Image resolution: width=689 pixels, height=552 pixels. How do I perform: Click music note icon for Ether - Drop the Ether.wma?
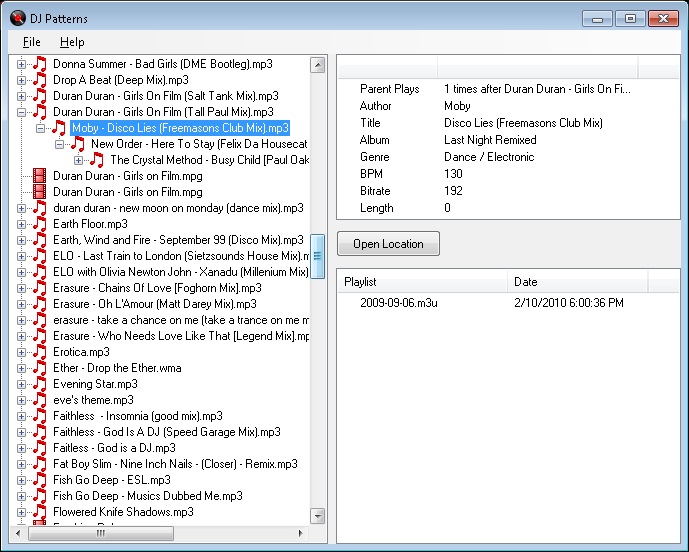pos(40,368)
